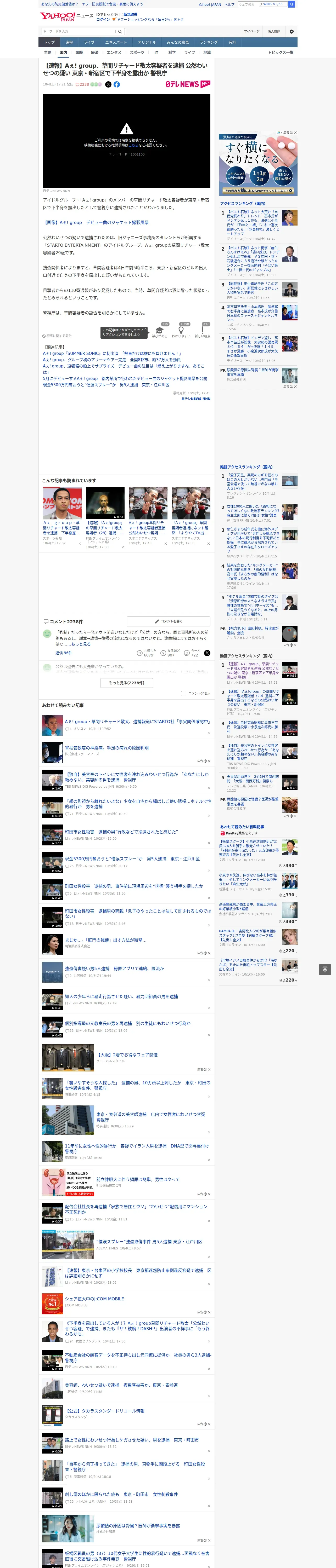Viewport: 336px width, 1568px height.
Task: Click the web search button in the header
Action: pyautogui.click(x=292, y=4)
